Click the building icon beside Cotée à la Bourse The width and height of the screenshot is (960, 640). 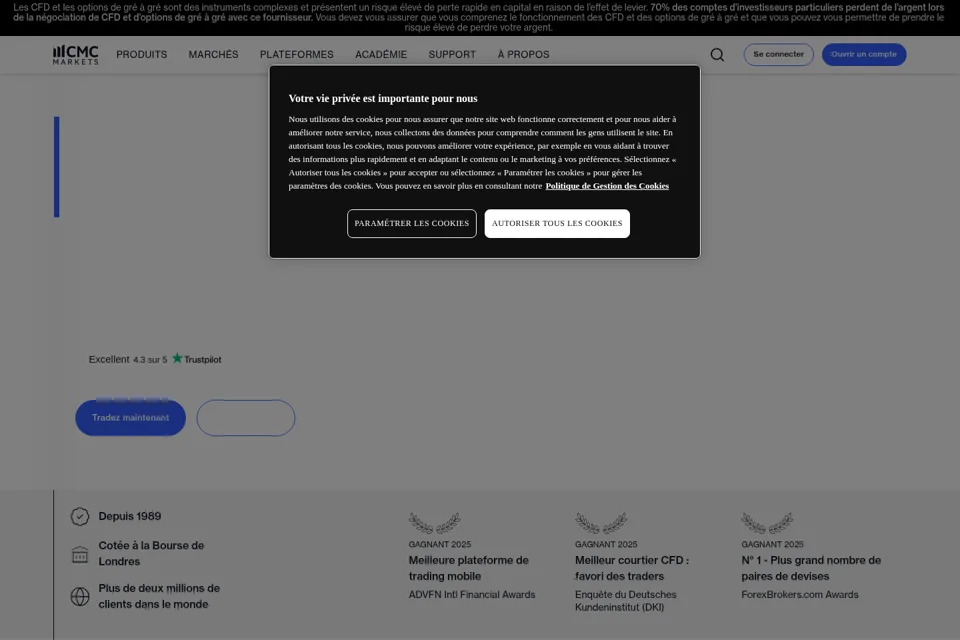point(80,554)
